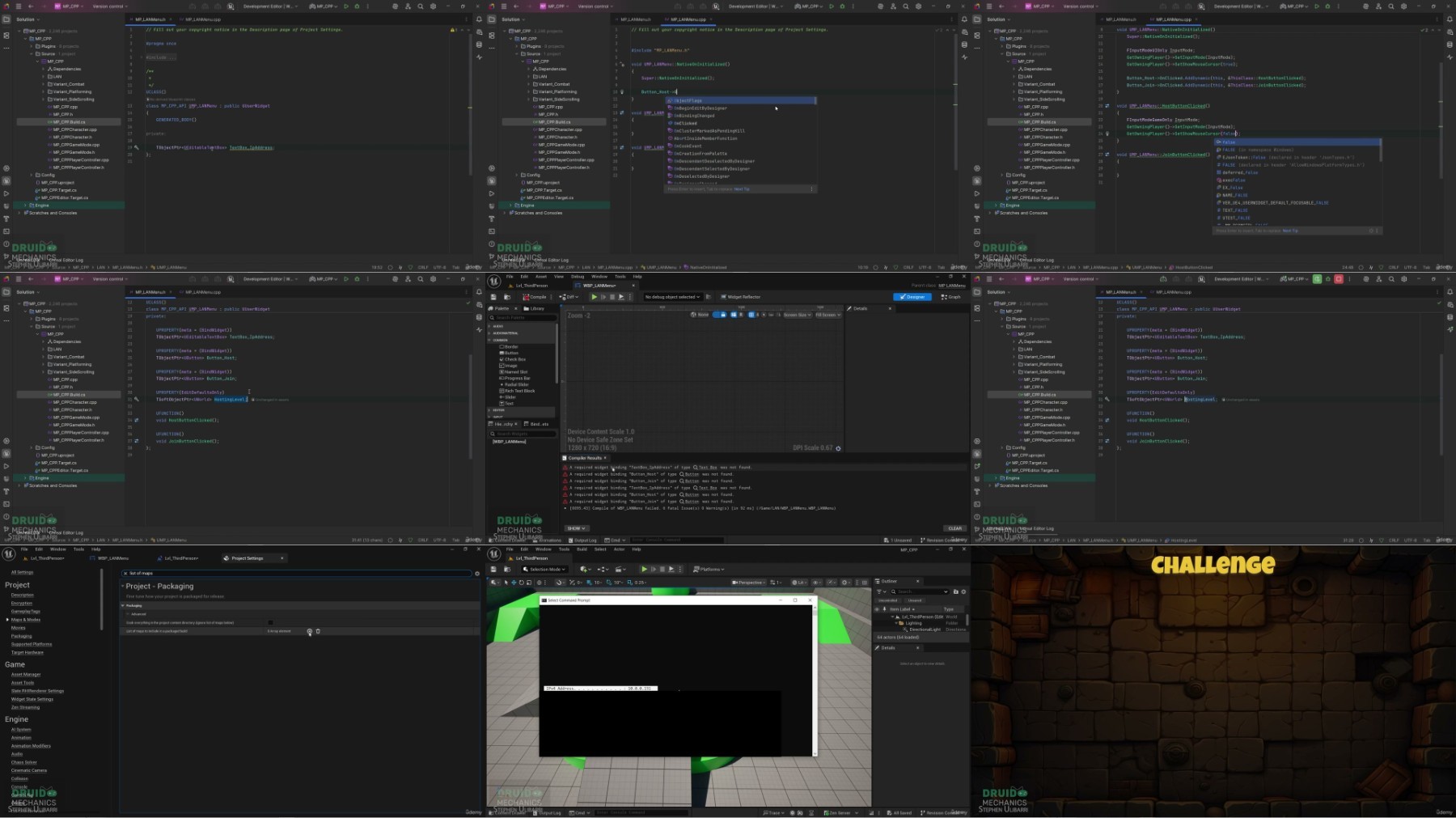Open the 'No debug object selected' dropdown

click(672, 297)
